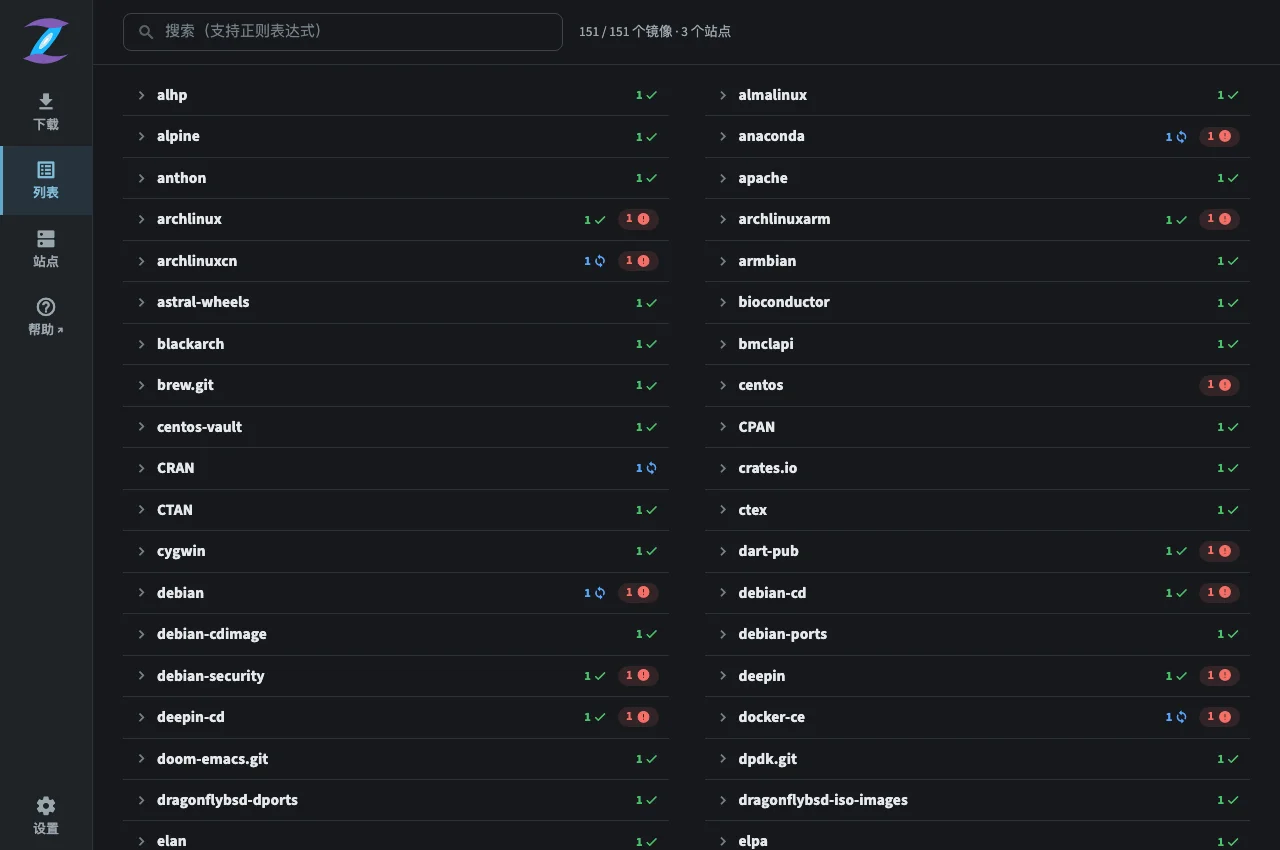1280x850 pixels.
Task: Open 设置 settings in sidebar
Action: 46,815
